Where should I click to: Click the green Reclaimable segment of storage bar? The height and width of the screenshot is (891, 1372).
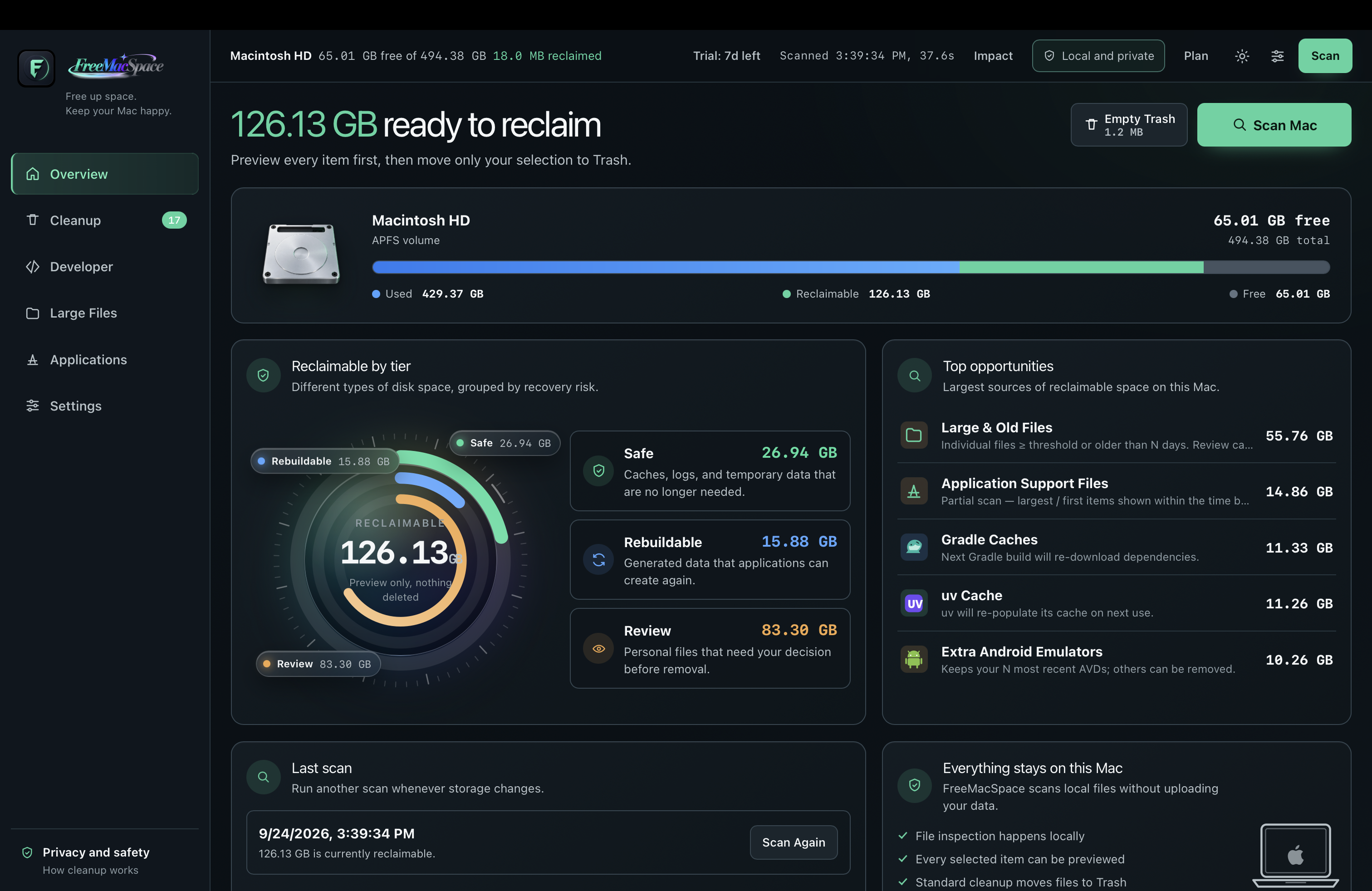tap(1082, 267)
